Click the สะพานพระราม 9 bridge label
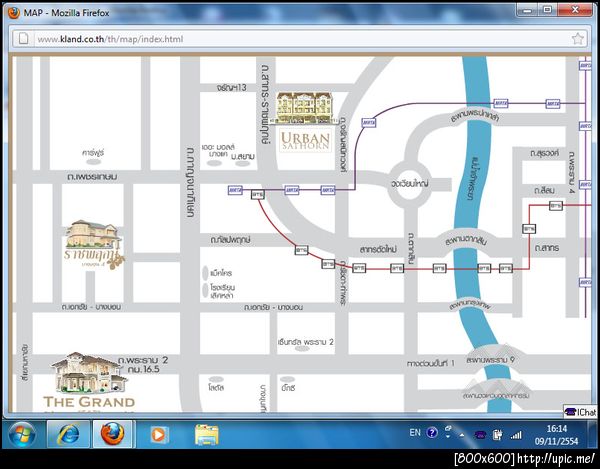 coord(491,360)
